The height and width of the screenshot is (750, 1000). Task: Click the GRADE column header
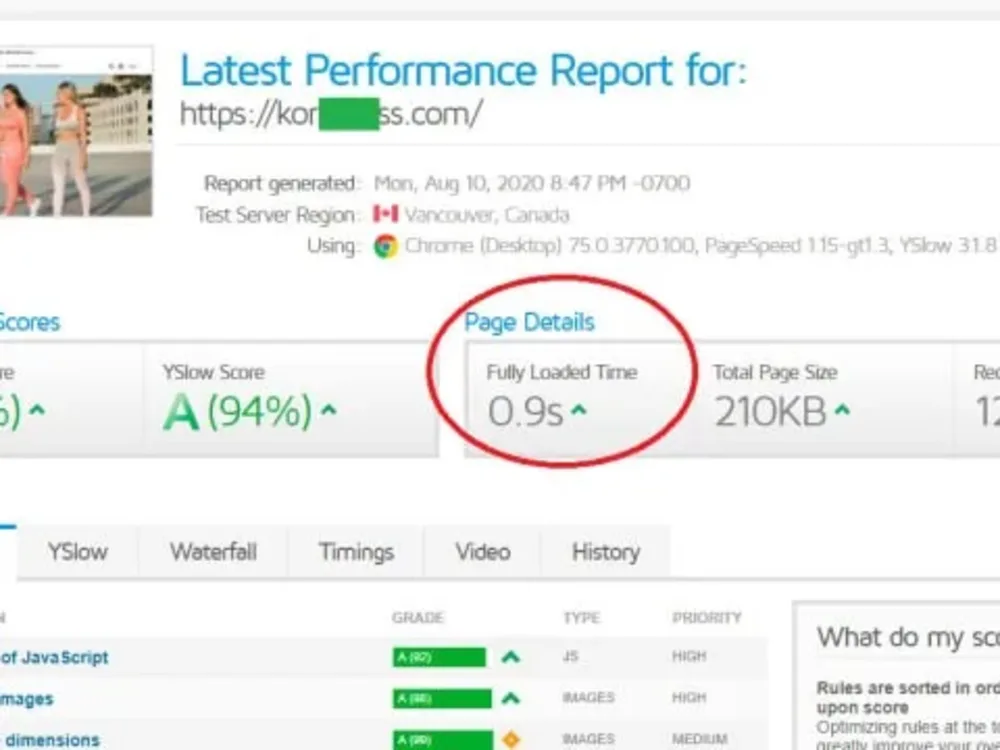tap(418, 617)
